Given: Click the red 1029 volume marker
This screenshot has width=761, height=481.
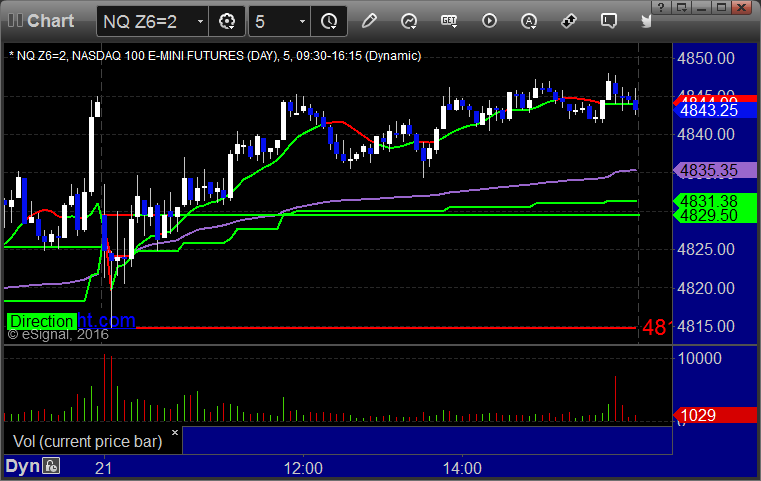Looking at the screenshot, I should [715, 415].
